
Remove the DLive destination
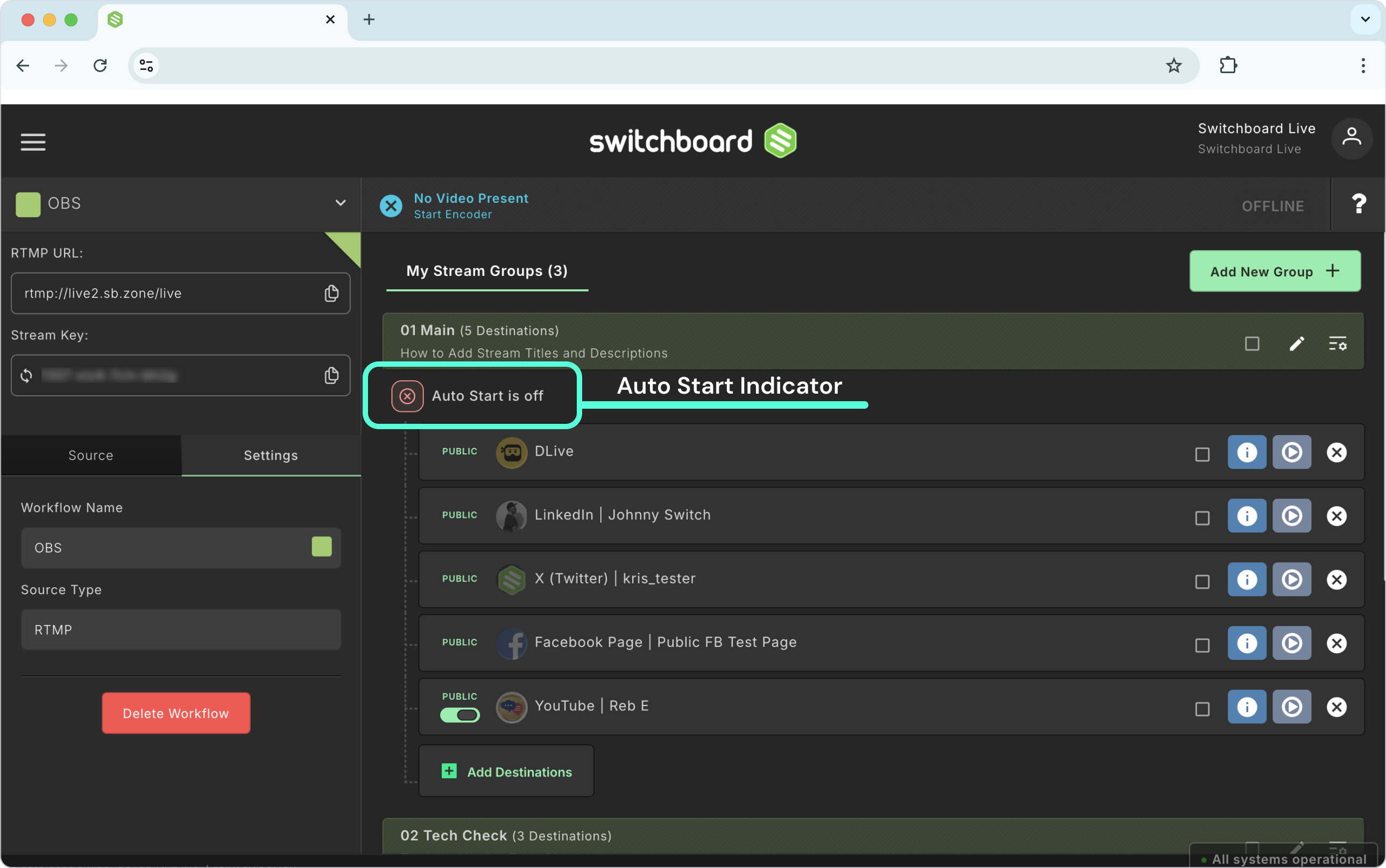[1336, 452]
